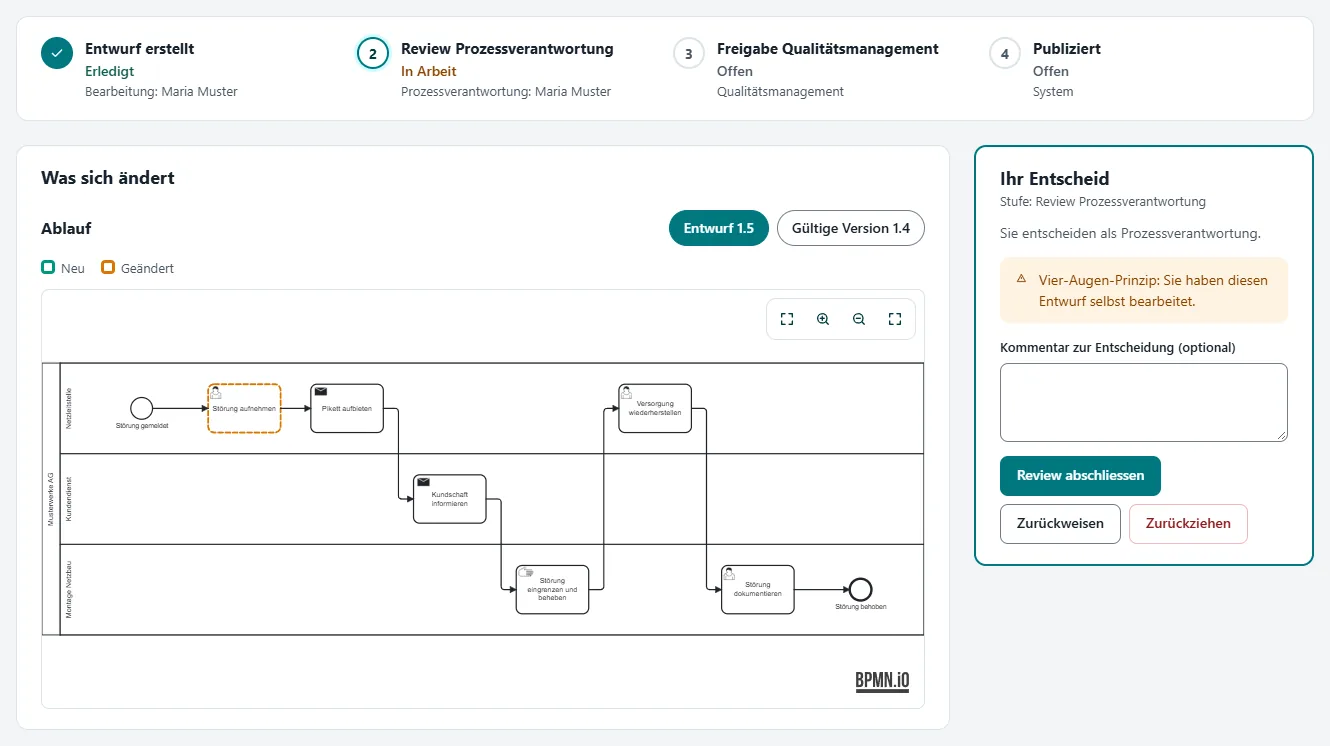This screenshot has width=1330, height=746.
Task: Click the frame icon right of zoom-out
Action: 895,319
